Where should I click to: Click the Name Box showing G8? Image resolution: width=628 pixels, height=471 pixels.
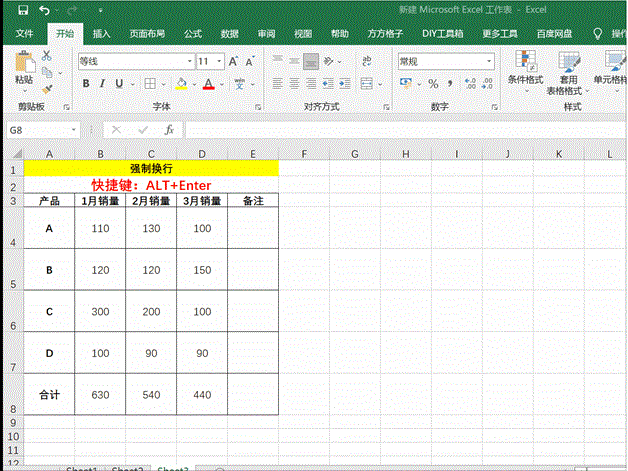42,130
